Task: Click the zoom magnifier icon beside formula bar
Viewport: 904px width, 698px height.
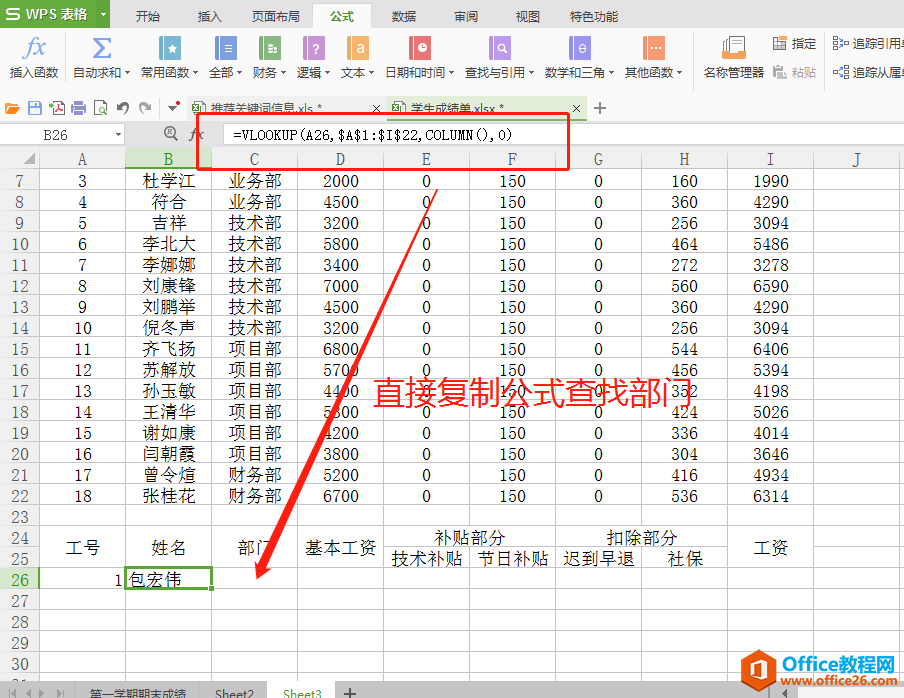Action: click(x=171, y=134)
